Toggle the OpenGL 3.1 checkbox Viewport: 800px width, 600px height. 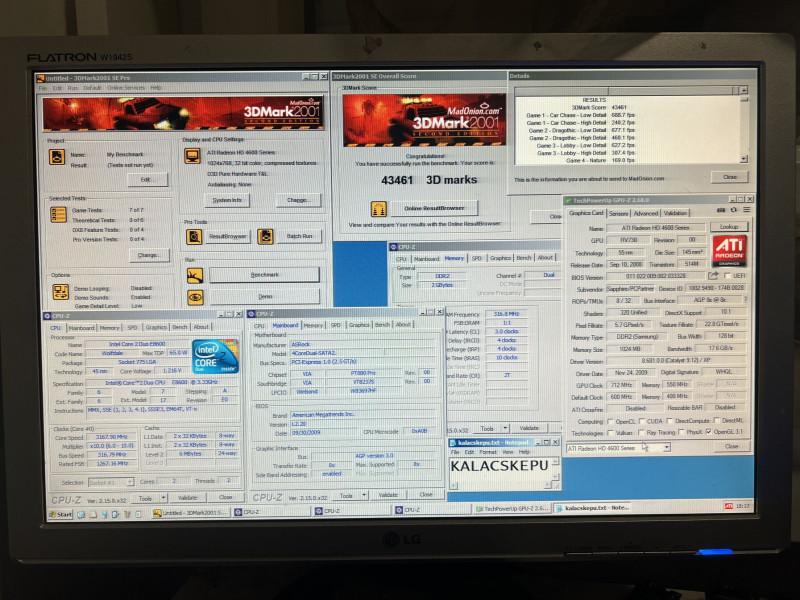(x=709, y=432)
